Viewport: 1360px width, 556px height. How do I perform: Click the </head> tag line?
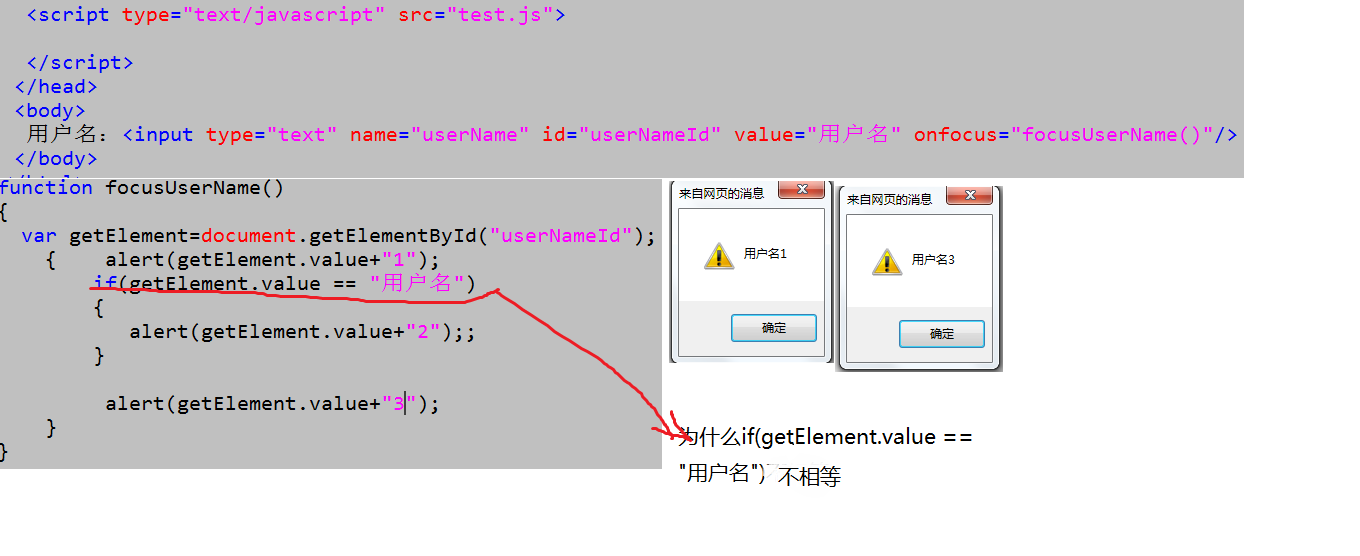pos(56,87)
